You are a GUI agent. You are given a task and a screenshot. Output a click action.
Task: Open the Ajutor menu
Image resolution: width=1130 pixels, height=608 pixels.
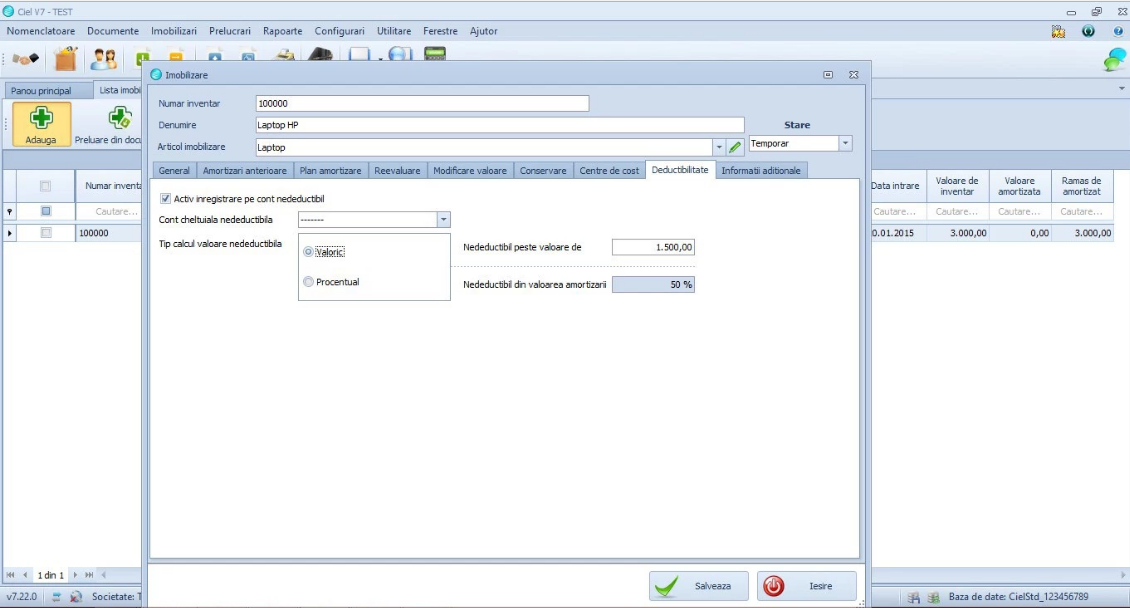484,31
